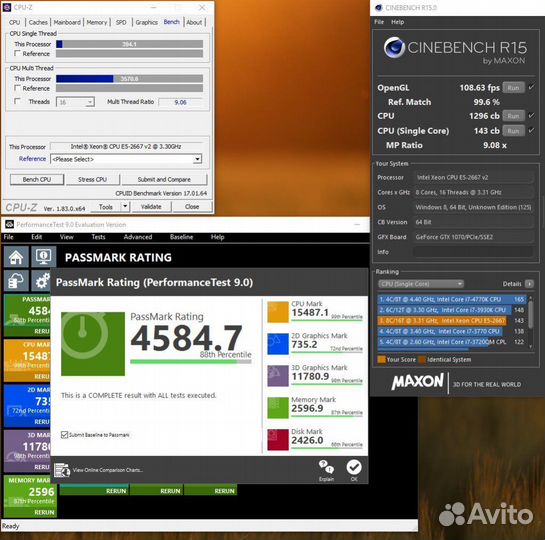The image size is (545, 540).
Task: Toggle the OpenGL test checkmark in Cinebench
Action: (x=531, y=87)
